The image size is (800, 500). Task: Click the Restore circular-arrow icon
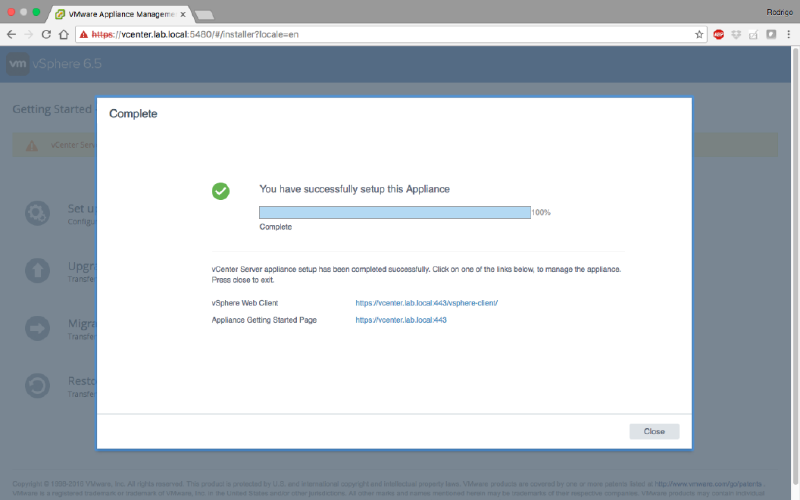(x=37, y=386)
